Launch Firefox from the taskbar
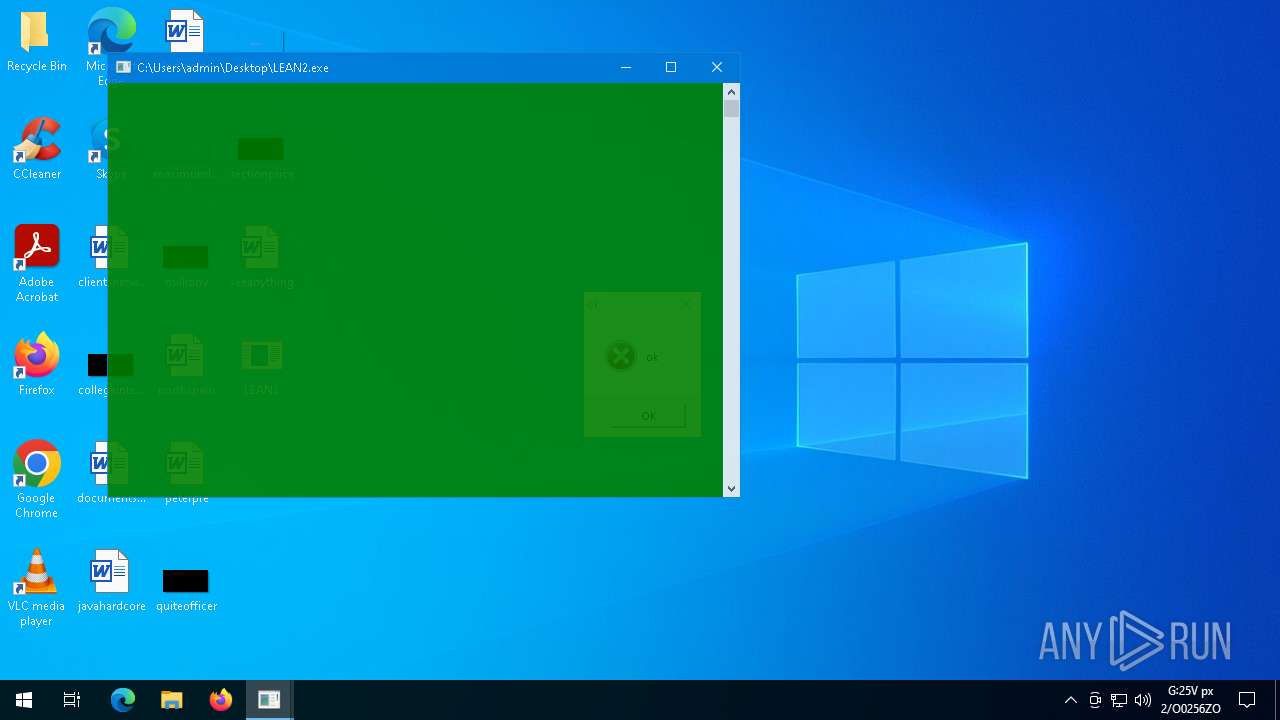The image size is (1280, 720). [220, 700]
